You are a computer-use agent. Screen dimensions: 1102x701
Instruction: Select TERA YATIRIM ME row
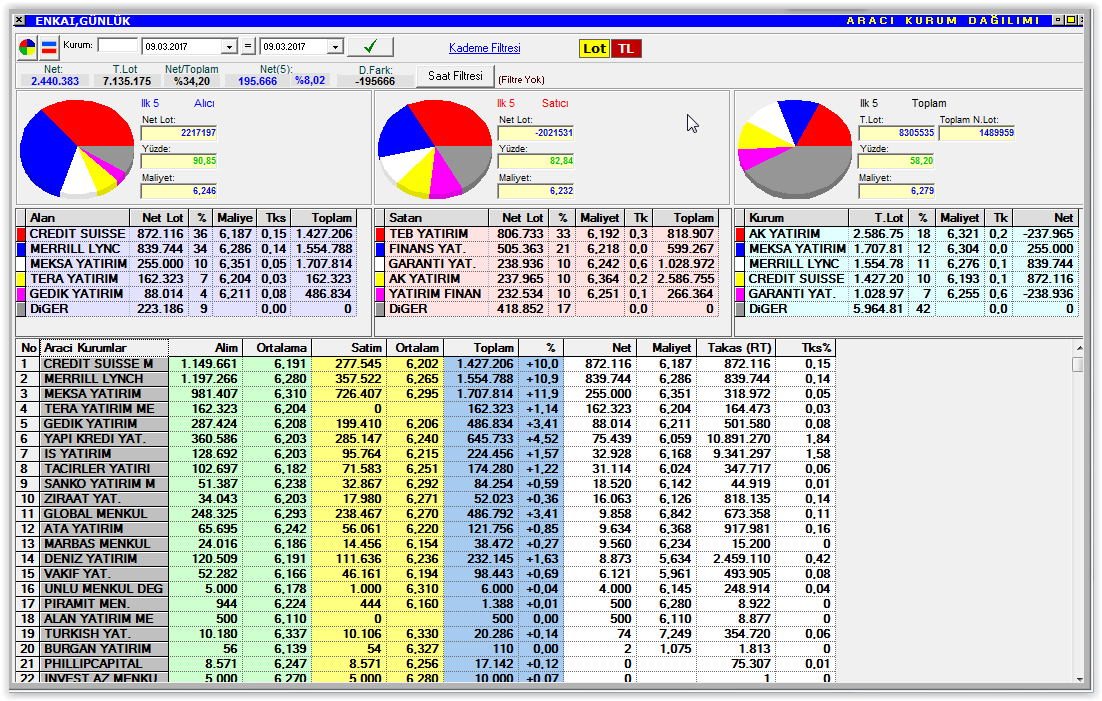click(425, 409)
